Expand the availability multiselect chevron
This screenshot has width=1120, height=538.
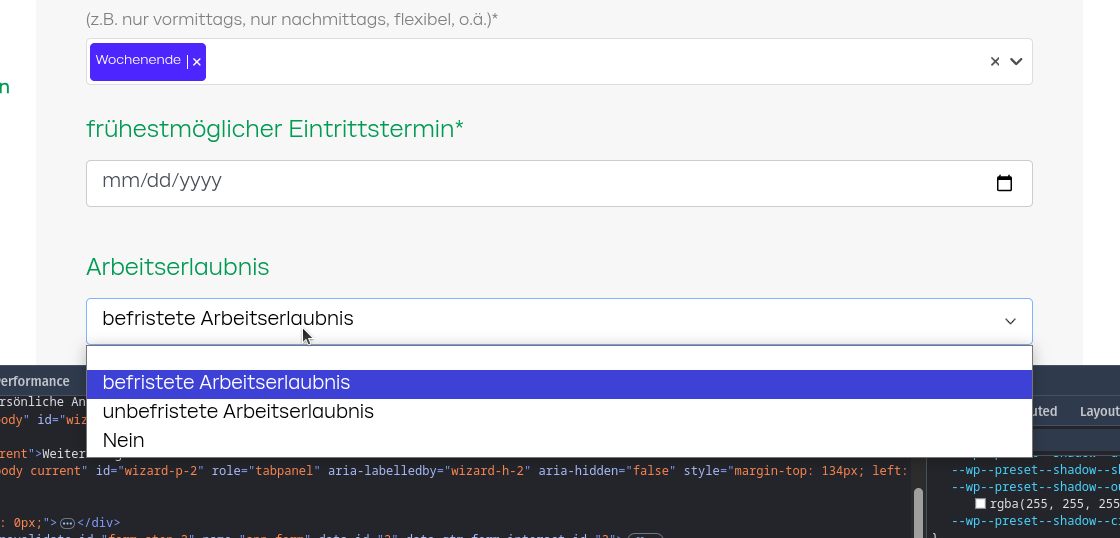pos(1017,62)
